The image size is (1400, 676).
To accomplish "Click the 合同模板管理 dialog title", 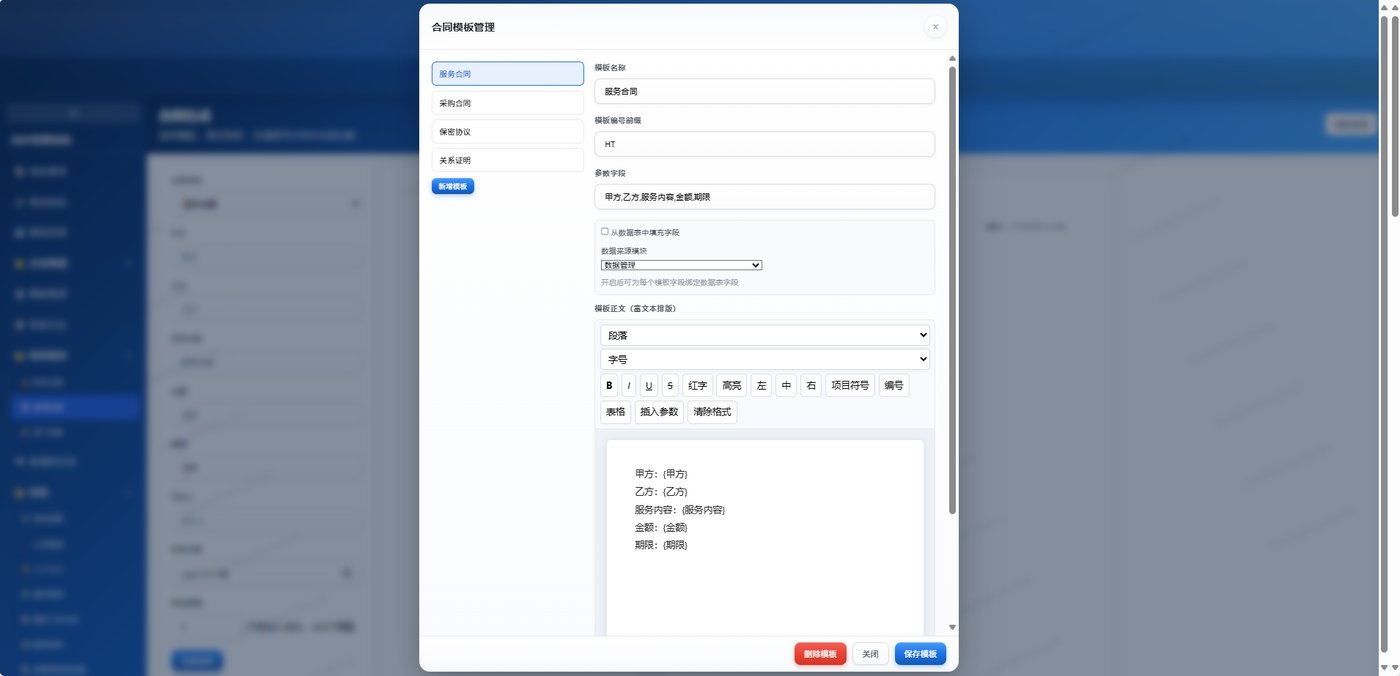I will pyautogui.click(x=463, y=27).
